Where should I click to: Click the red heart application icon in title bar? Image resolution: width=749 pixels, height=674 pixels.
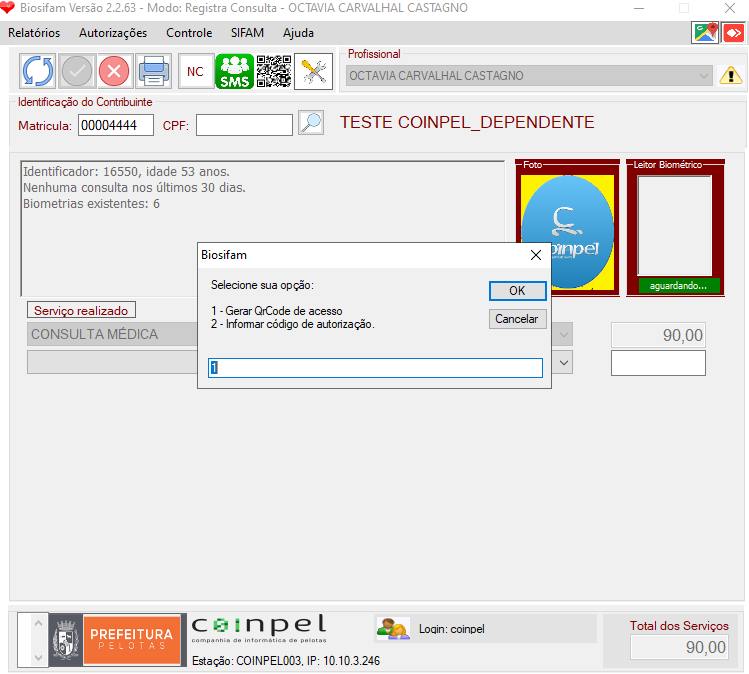coord(8,8)
